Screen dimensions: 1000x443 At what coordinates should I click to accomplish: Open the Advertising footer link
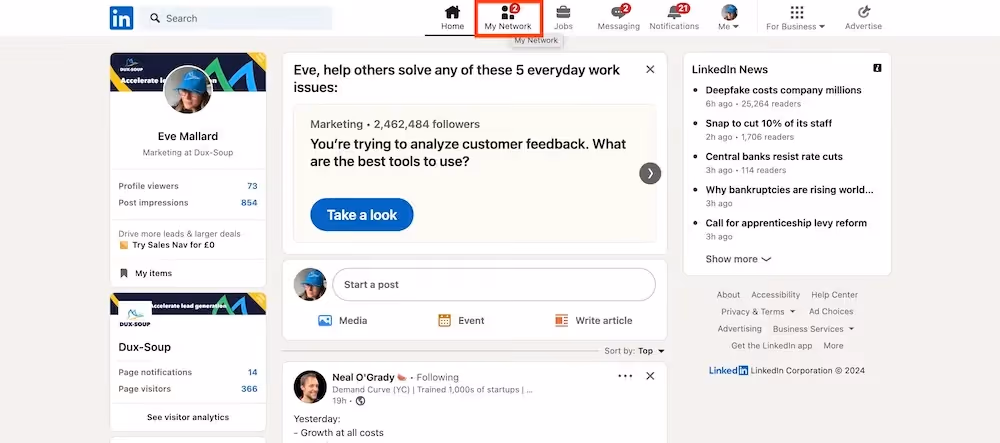point(739,329)
